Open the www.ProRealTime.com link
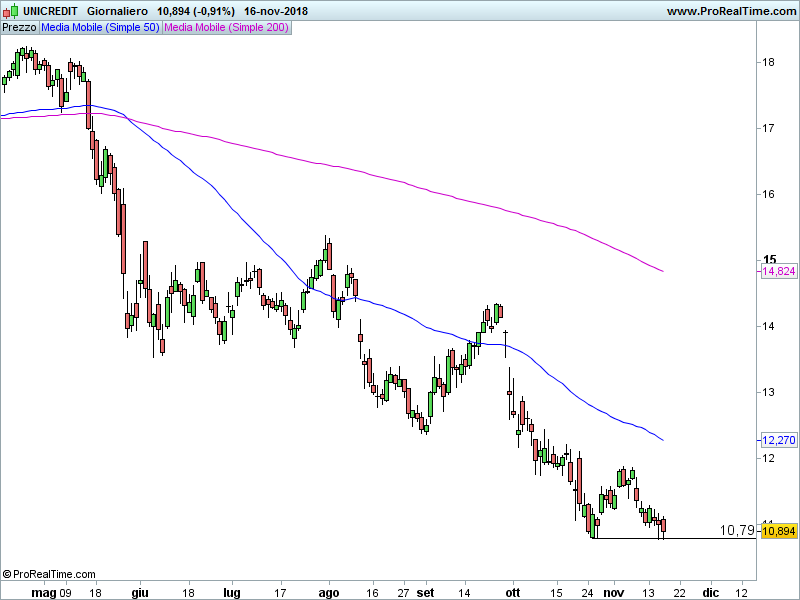This screenshot has width=800, height=600. pos(731,11)
